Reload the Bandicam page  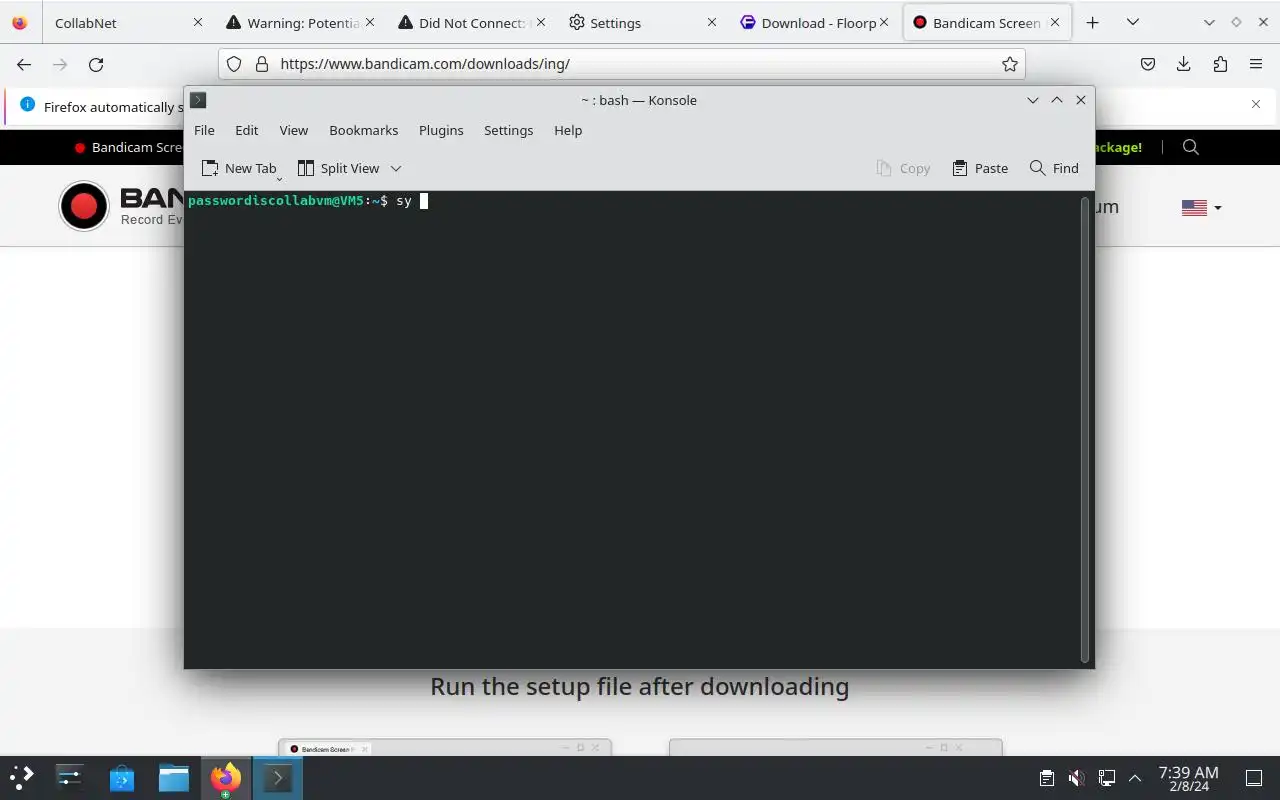(96, 64)
